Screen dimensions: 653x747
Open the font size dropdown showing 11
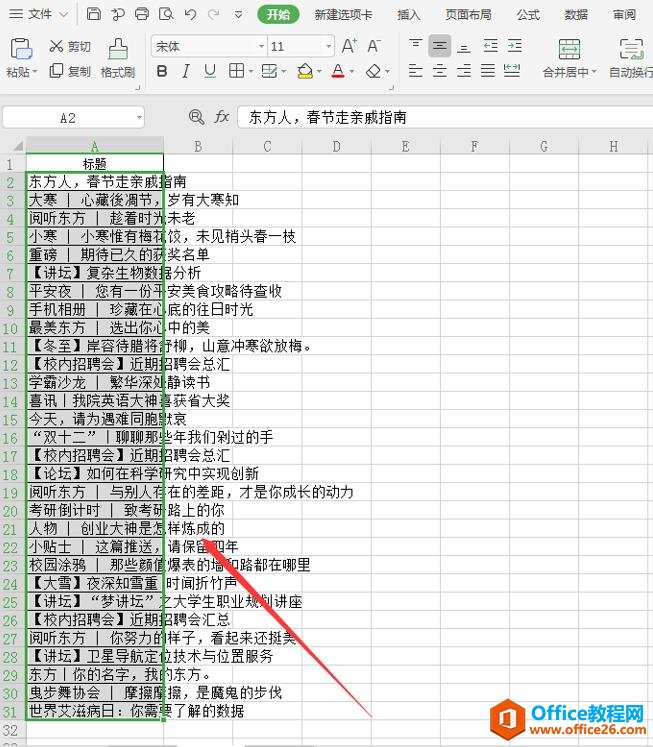click(x=329, y=47)
